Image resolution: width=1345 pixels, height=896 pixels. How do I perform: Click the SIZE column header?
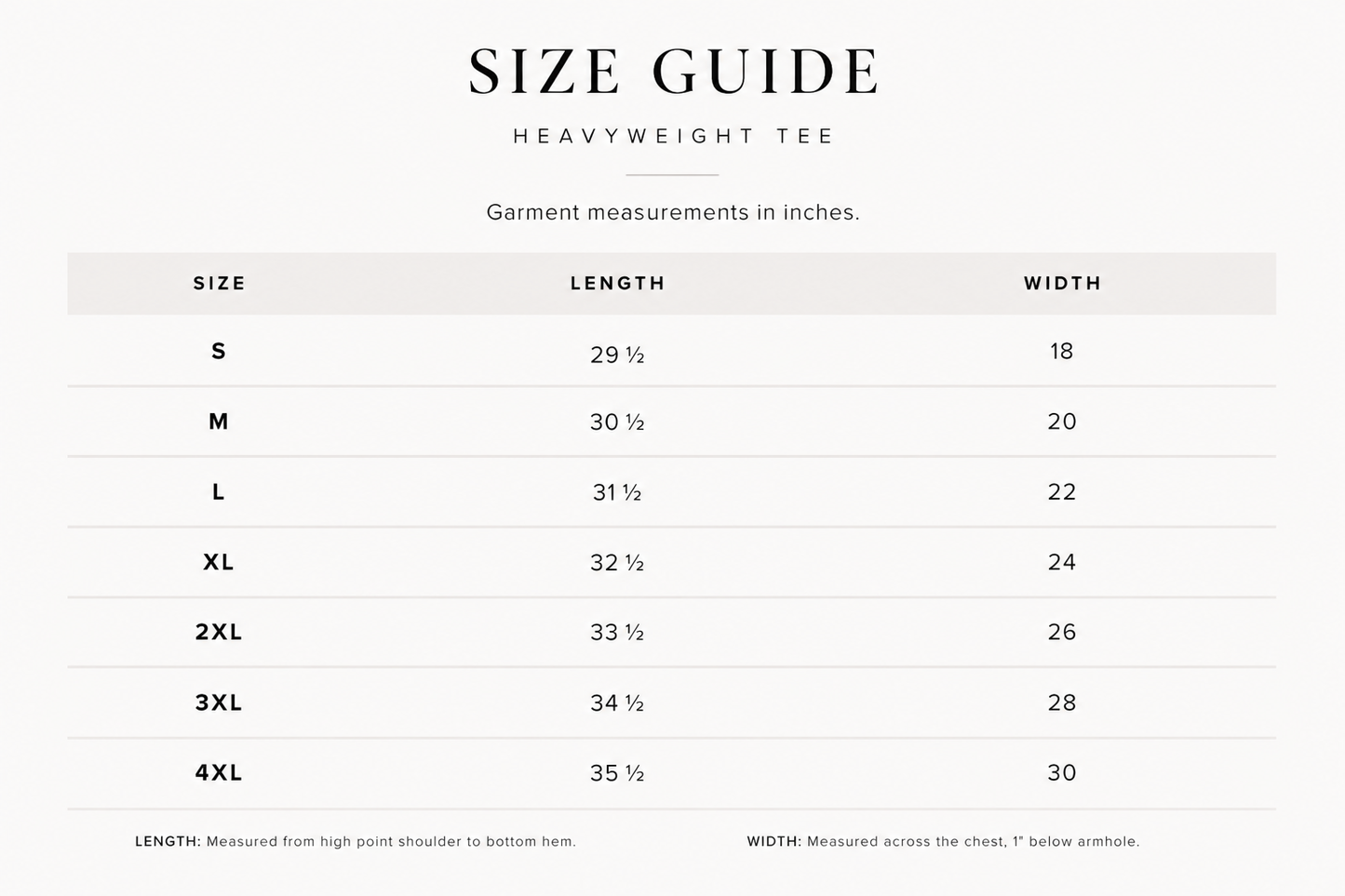(x=220, y=283)
